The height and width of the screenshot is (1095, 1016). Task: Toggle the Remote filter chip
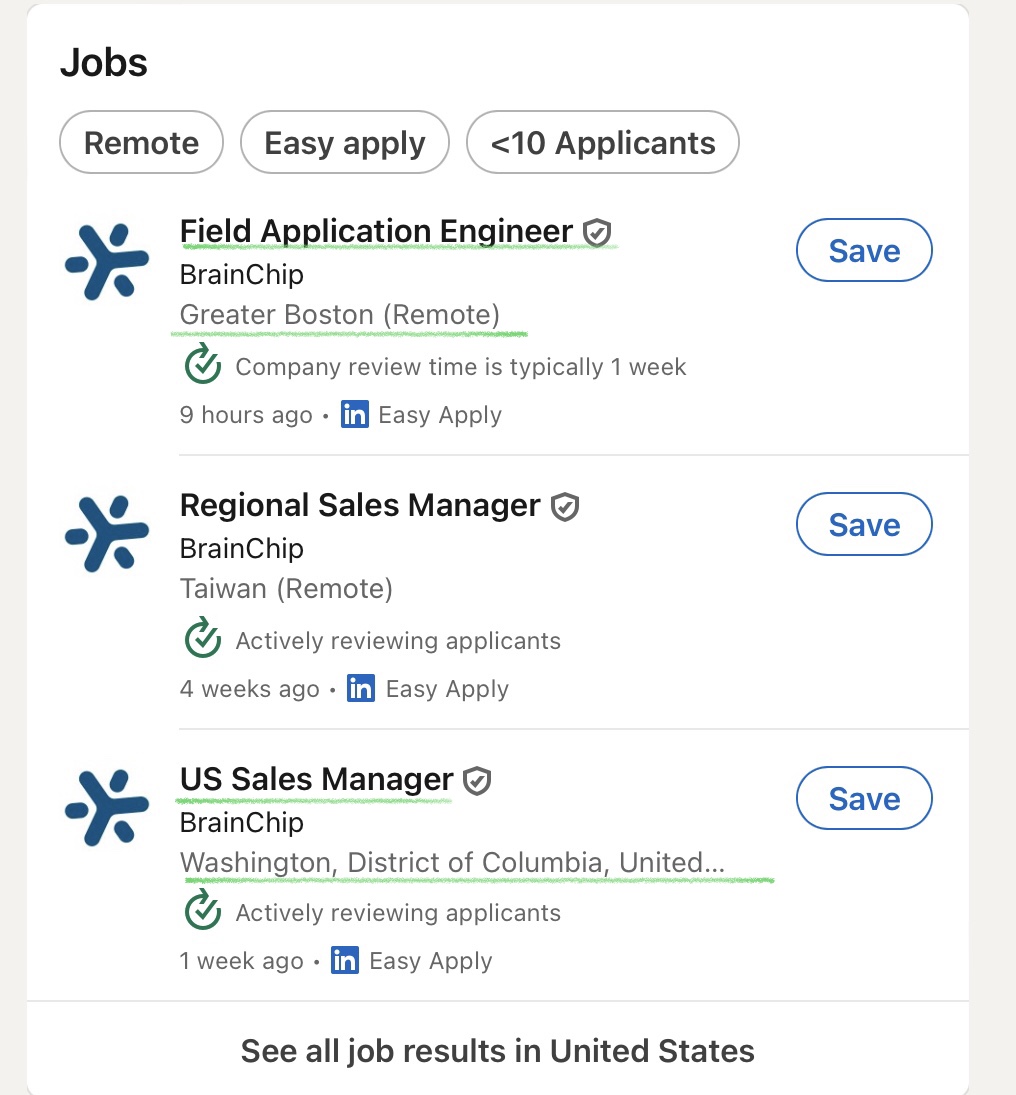[x=141, y=143]
